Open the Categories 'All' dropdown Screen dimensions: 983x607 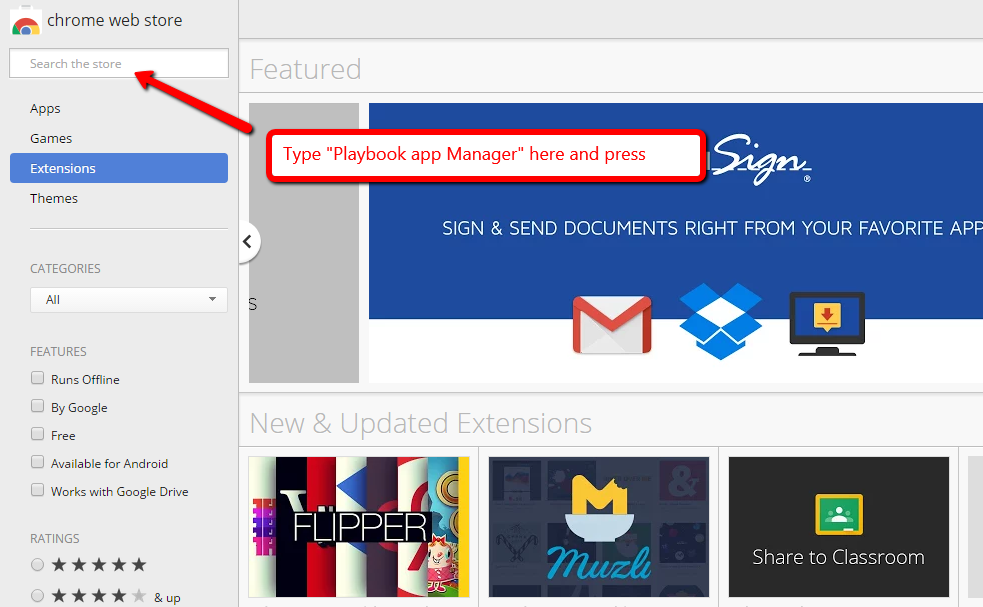pyautogui.click(x=129, y=300)
